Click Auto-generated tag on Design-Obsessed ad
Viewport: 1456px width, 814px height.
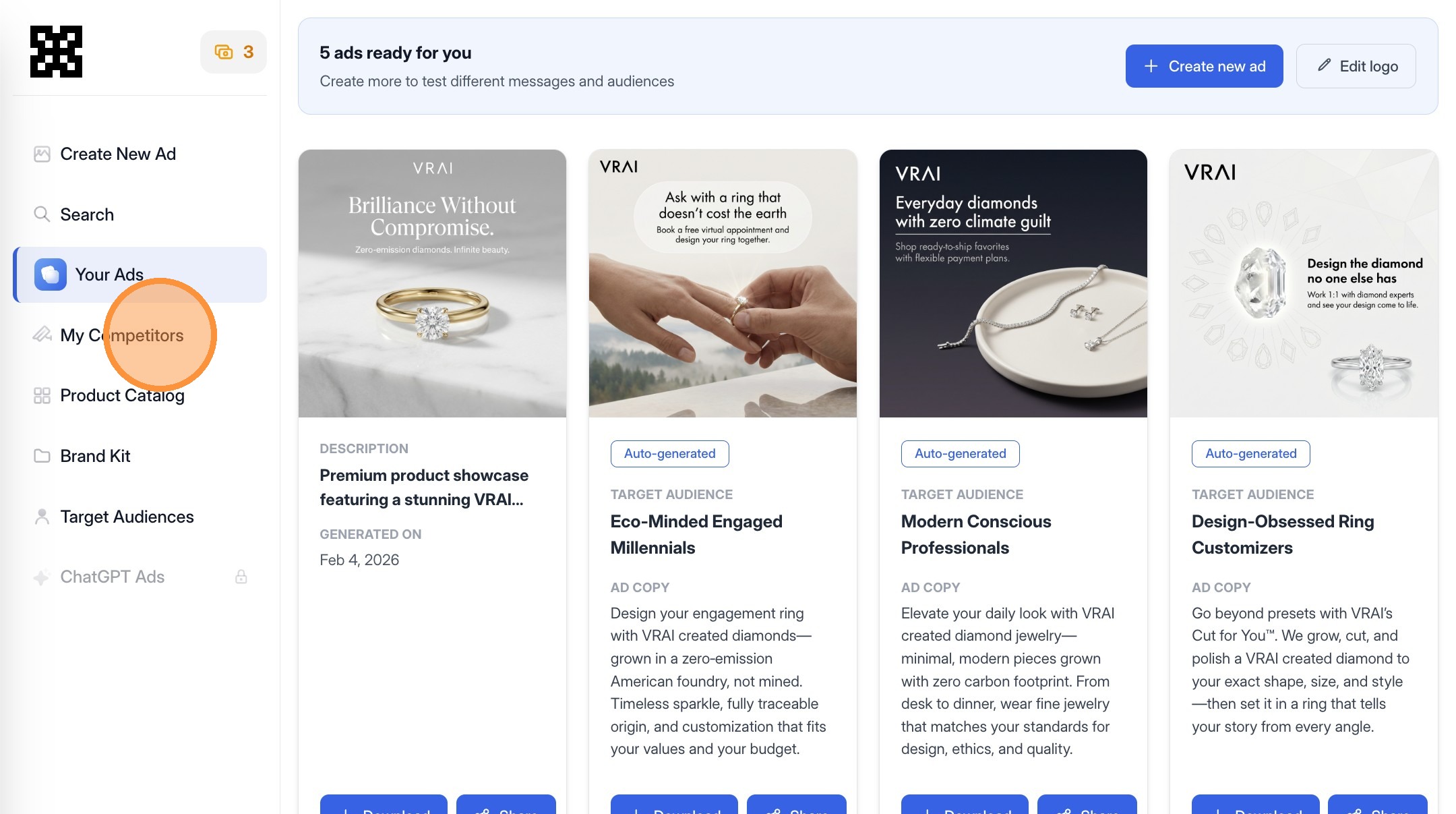tap(1250, 454)
